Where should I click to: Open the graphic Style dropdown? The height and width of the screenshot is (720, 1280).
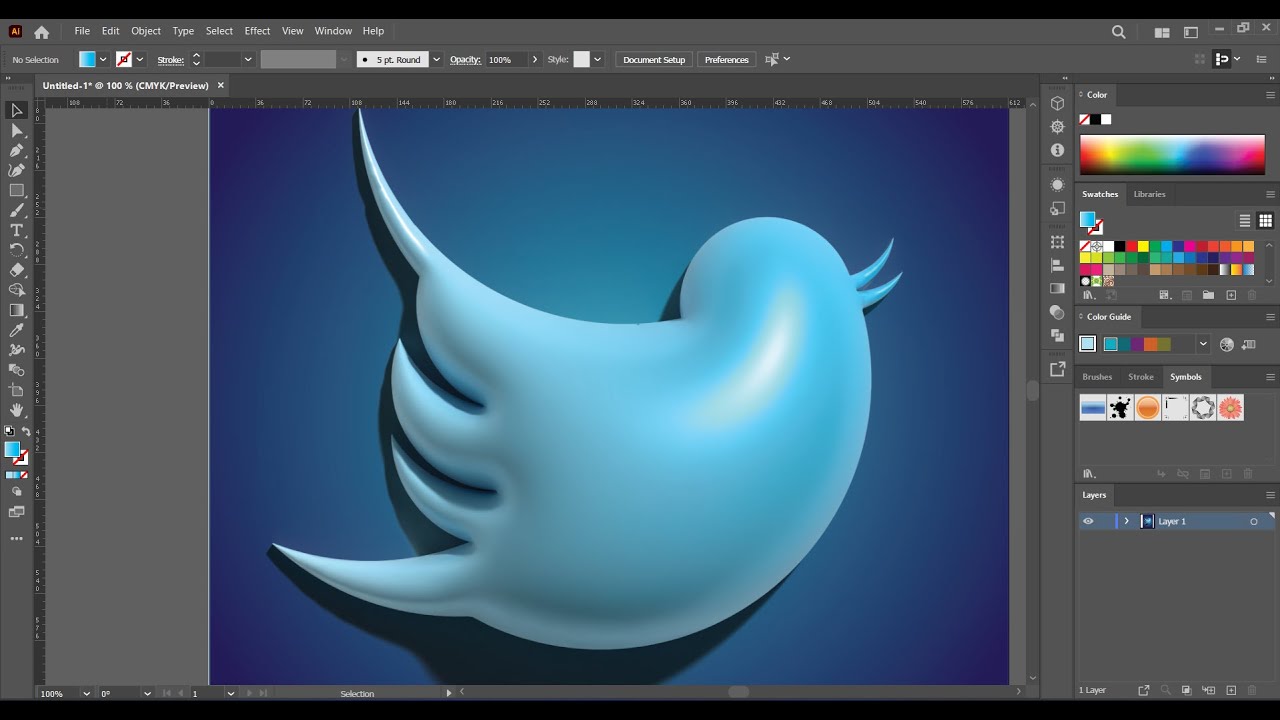coord(597,60)
